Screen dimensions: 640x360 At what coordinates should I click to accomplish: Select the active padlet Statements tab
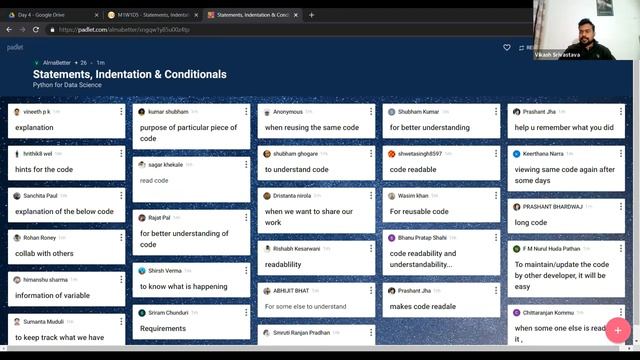coord(252,15)
